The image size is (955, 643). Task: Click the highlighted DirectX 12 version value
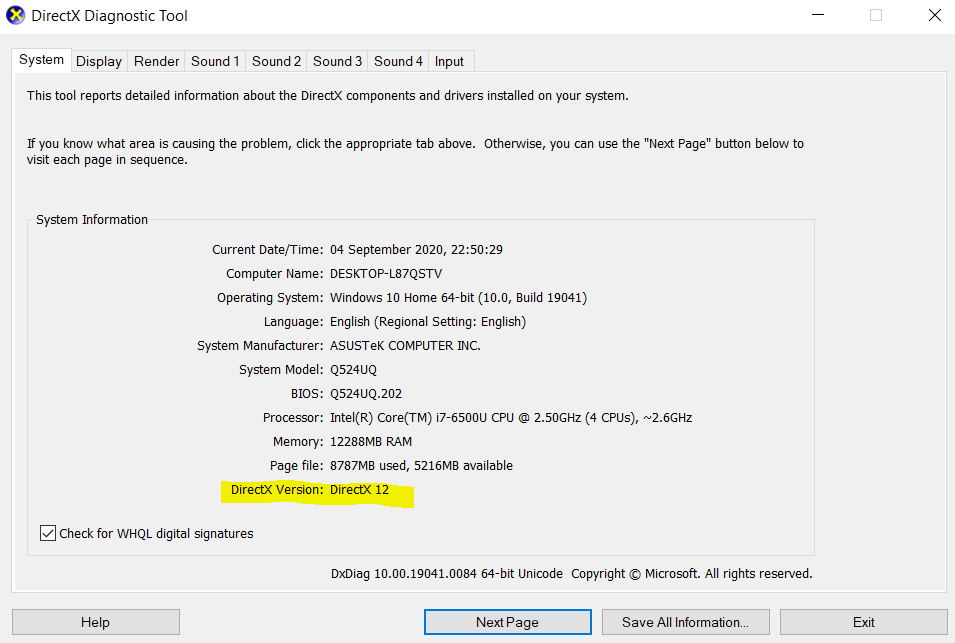pyautogui.click(x=359, y=490)
